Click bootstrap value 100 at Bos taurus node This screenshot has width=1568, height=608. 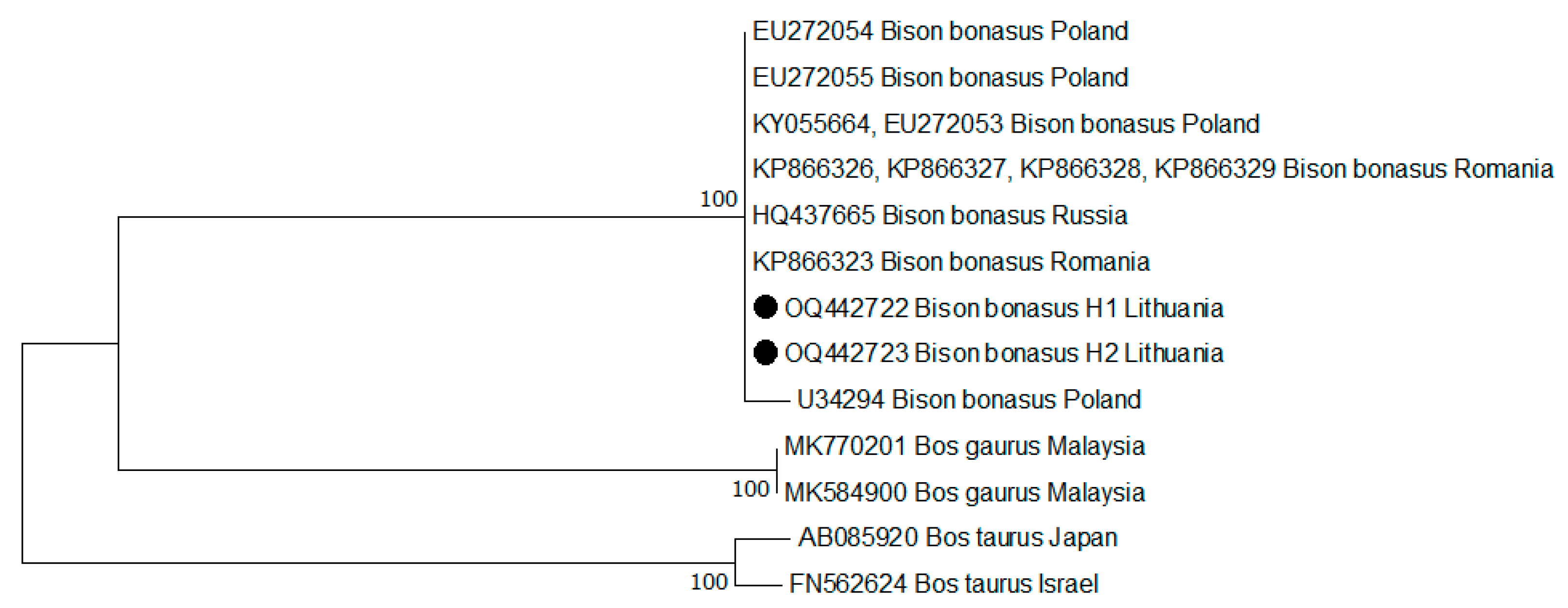pos(709,582)
